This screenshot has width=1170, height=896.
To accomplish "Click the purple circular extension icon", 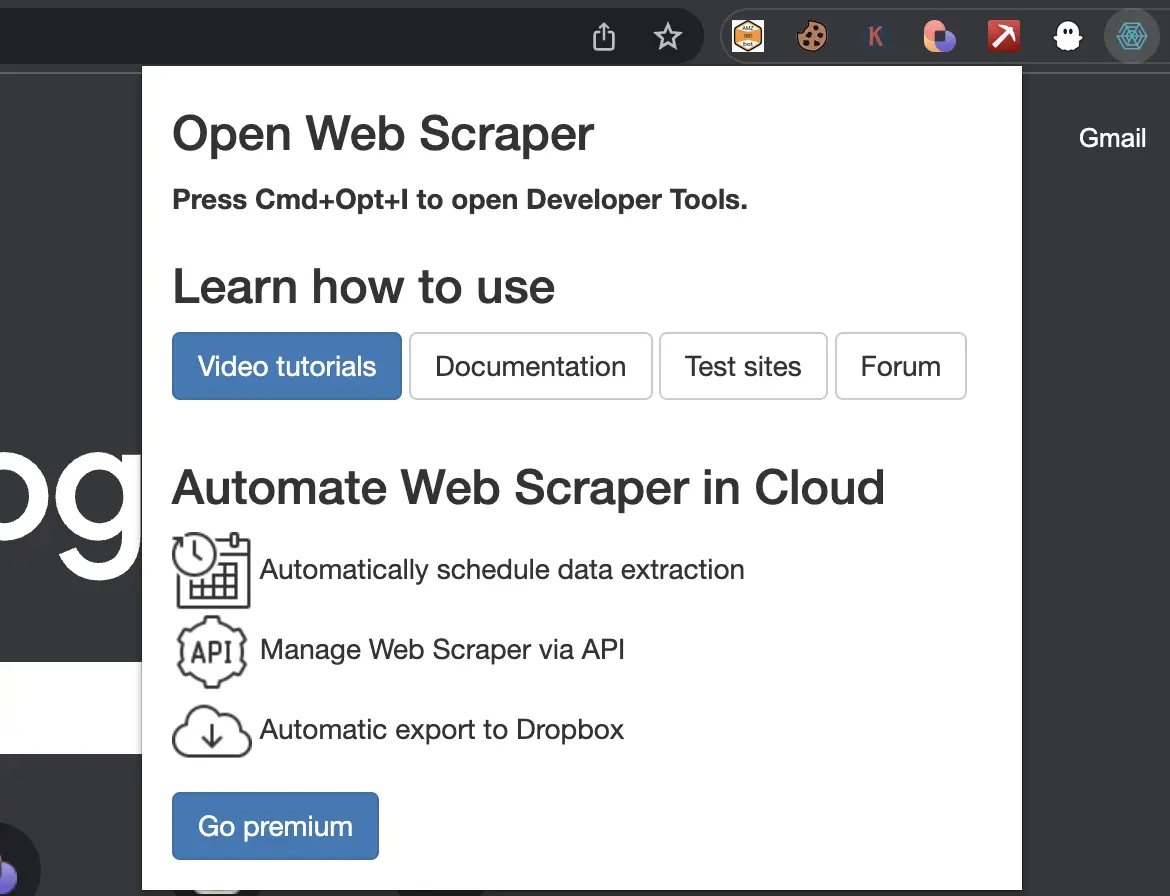I will tap(939, 36).
